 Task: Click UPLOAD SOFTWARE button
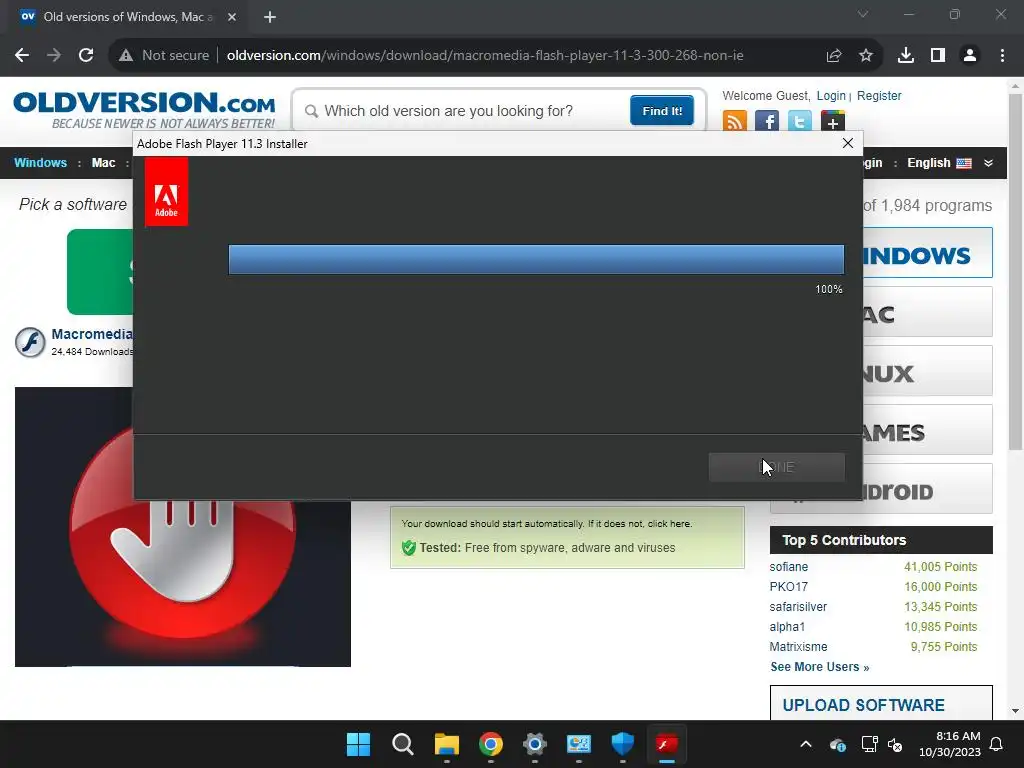881,703
